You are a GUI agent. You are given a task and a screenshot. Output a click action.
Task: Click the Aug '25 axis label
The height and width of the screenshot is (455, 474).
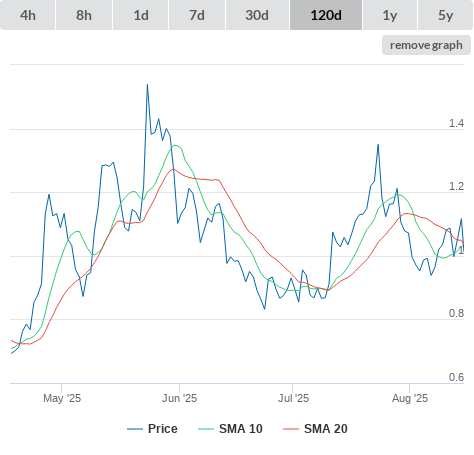click(410, 398)
